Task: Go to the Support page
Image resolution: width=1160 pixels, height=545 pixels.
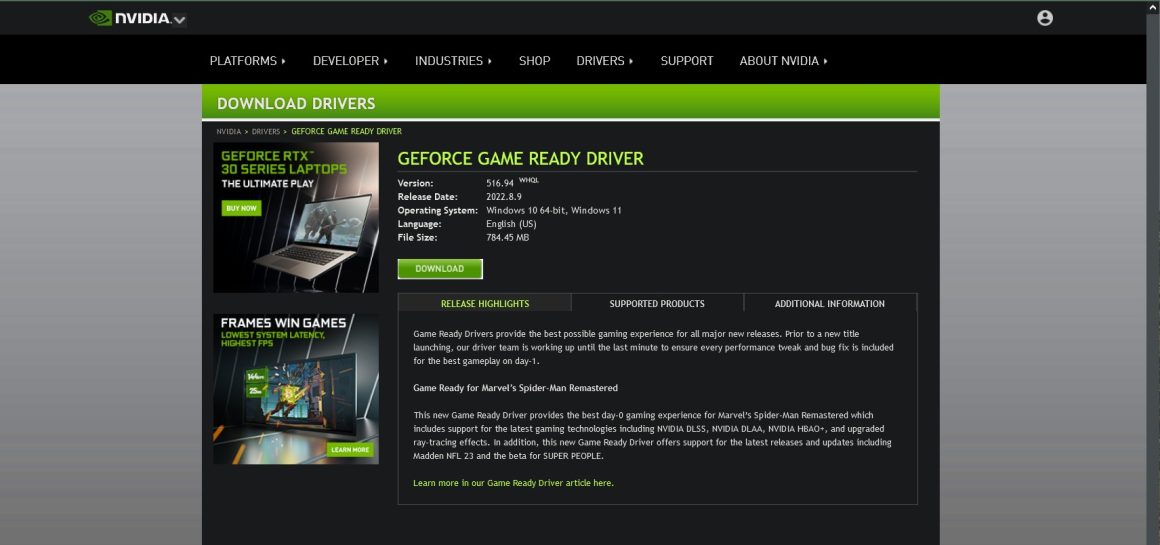Action: click(687, 61)
